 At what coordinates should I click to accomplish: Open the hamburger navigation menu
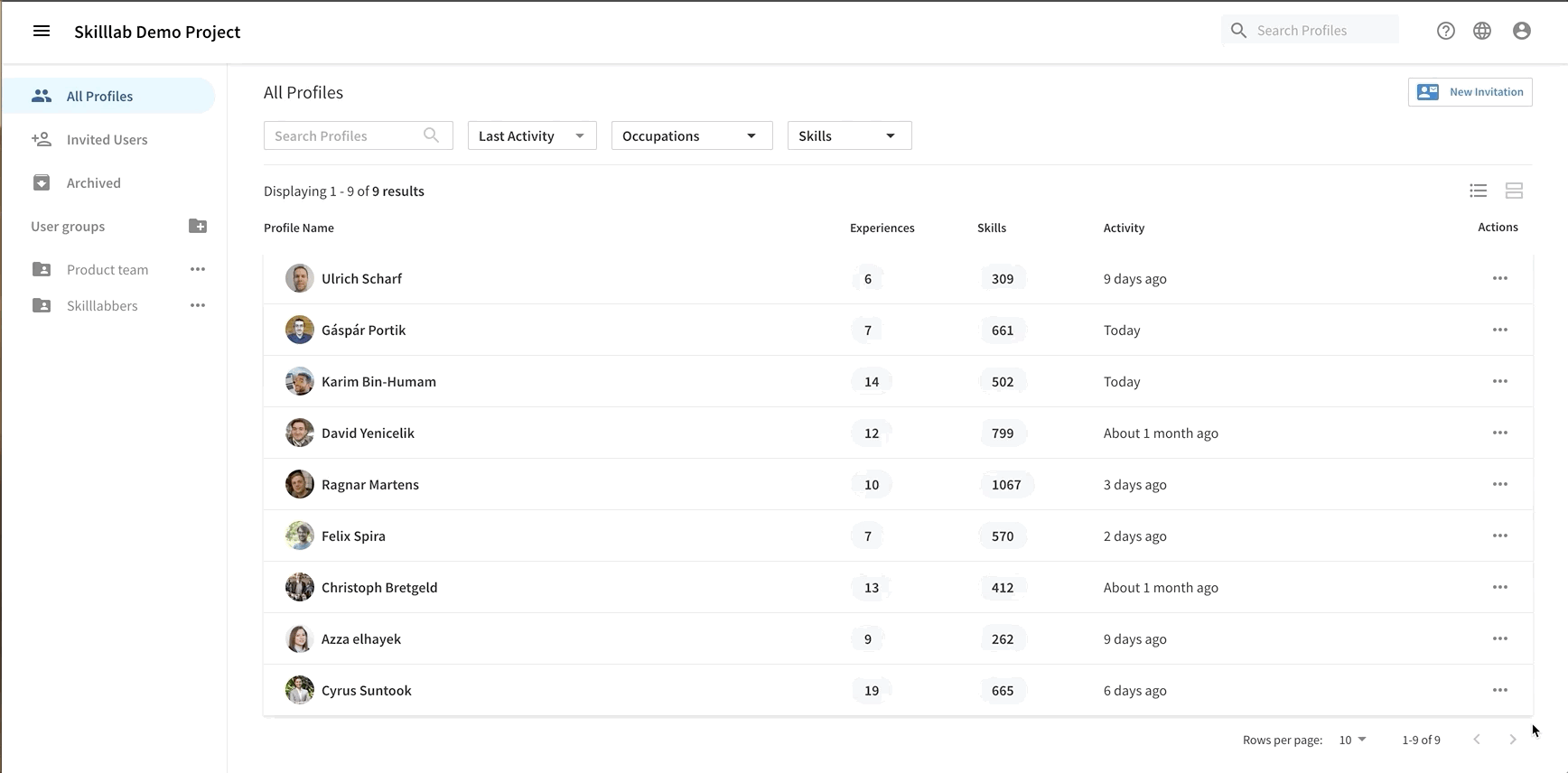(42, 31)
